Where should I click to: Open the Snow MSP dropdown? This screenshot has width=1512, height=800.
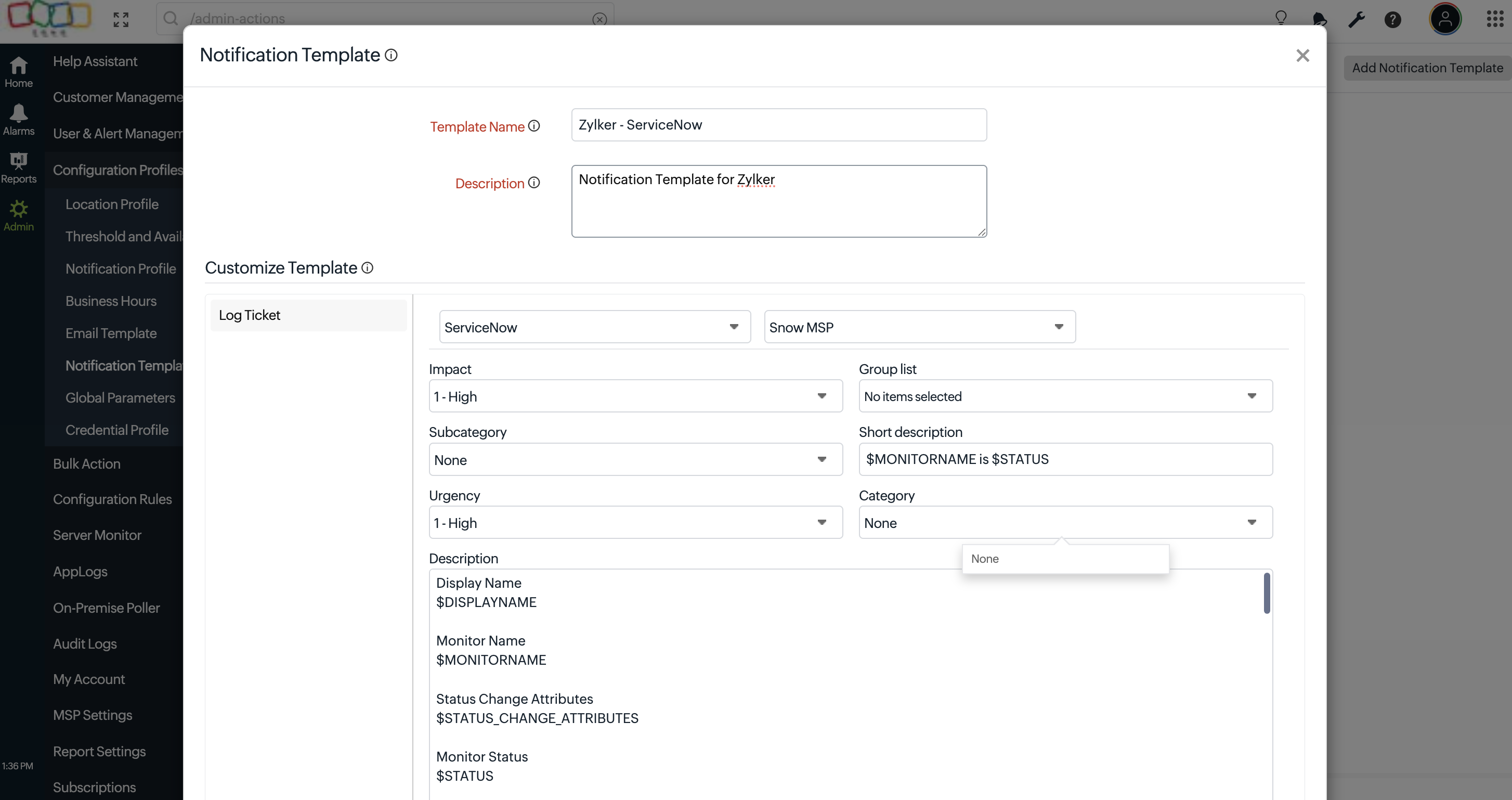coord(919,327)
